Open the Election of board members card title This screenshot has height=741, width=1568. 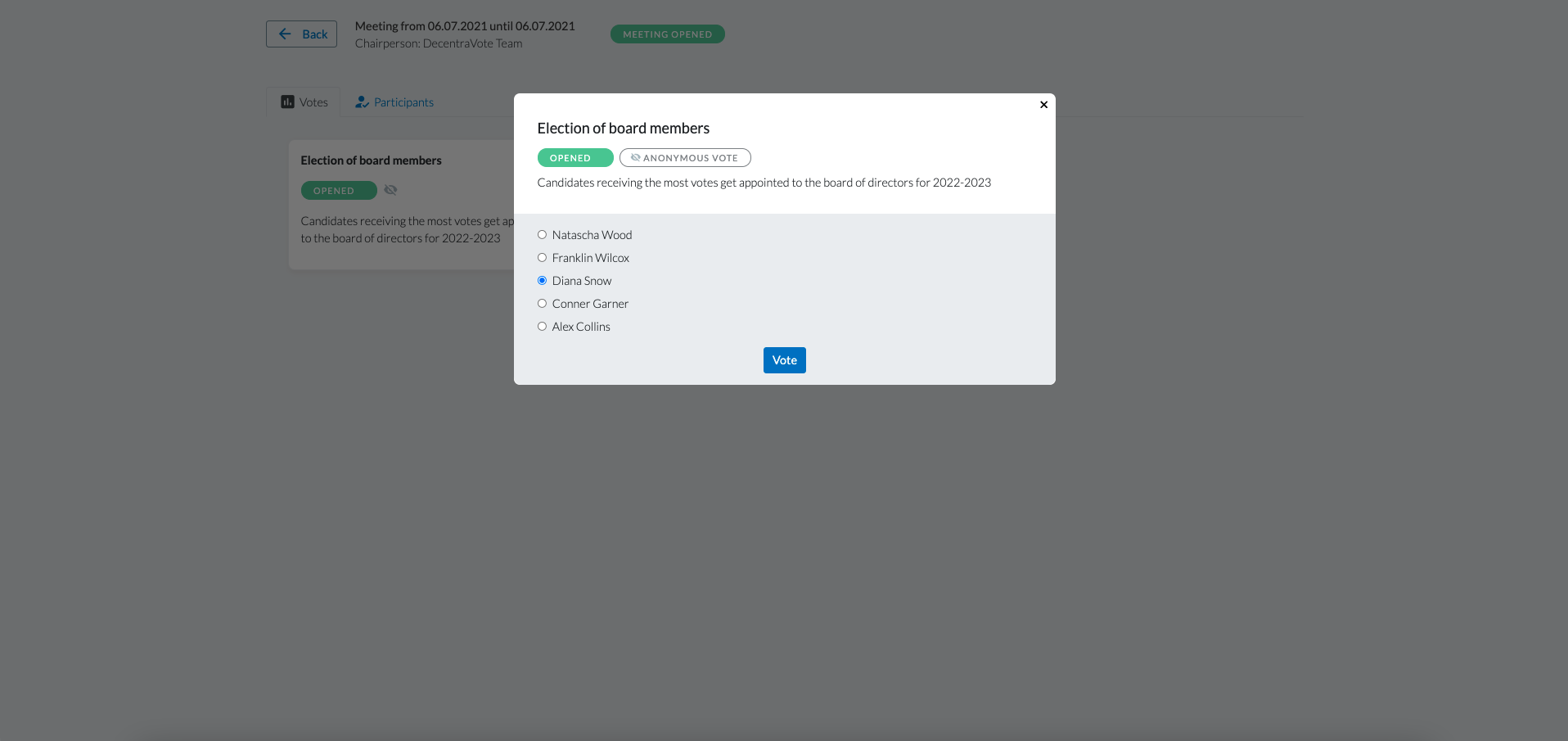(x=371, y=160)
